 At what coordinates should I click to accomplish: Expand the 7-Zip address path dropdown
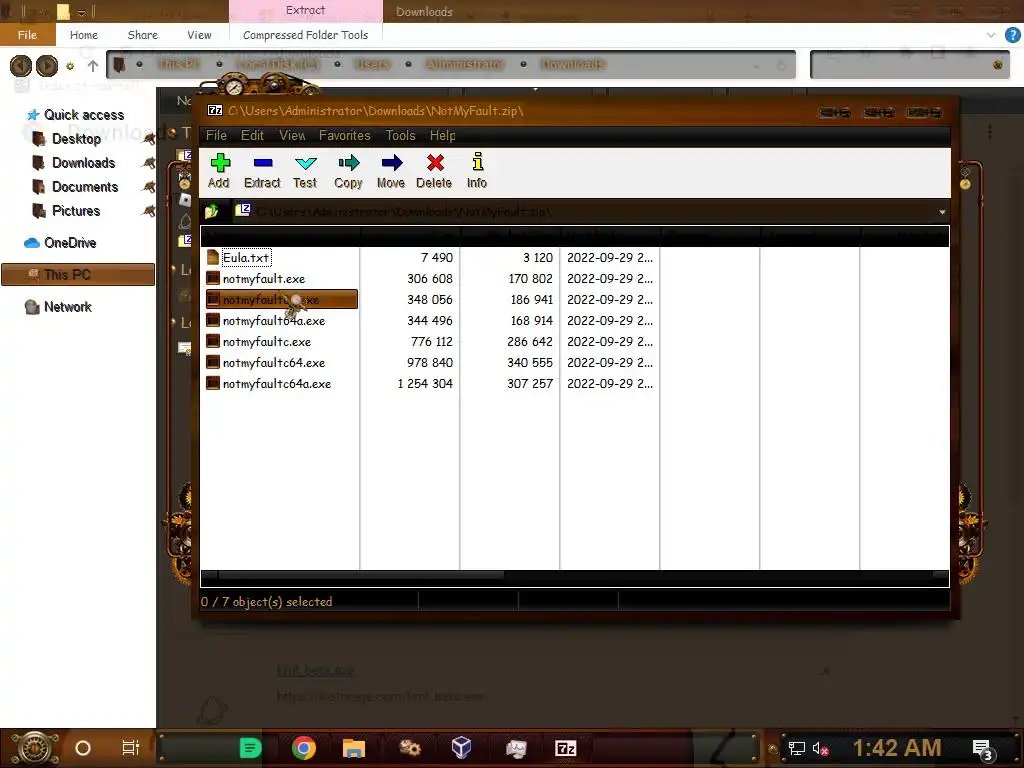tap(942, 212)
